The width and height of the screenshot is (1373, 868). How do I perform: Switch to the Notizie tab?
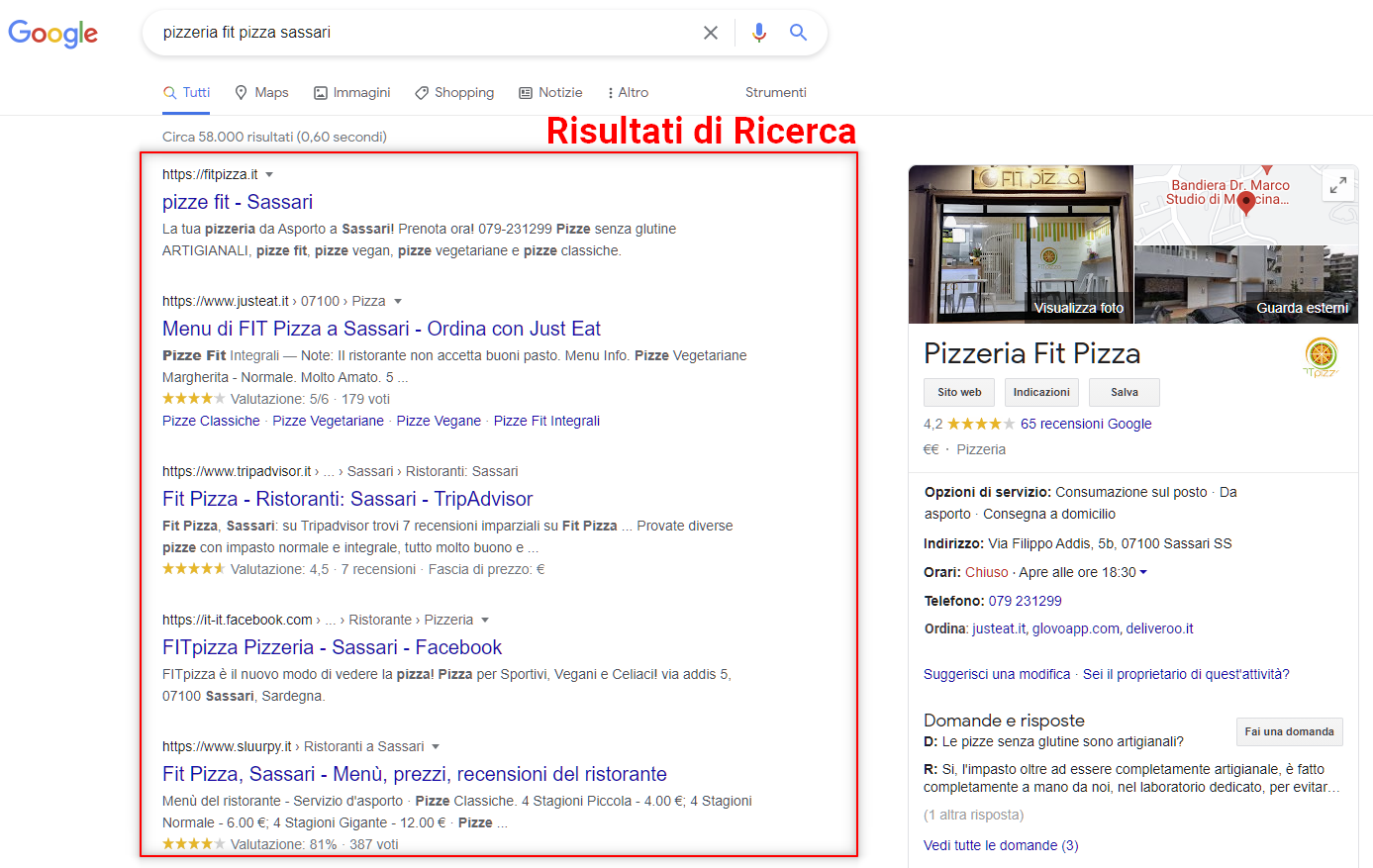pos(550,92)
